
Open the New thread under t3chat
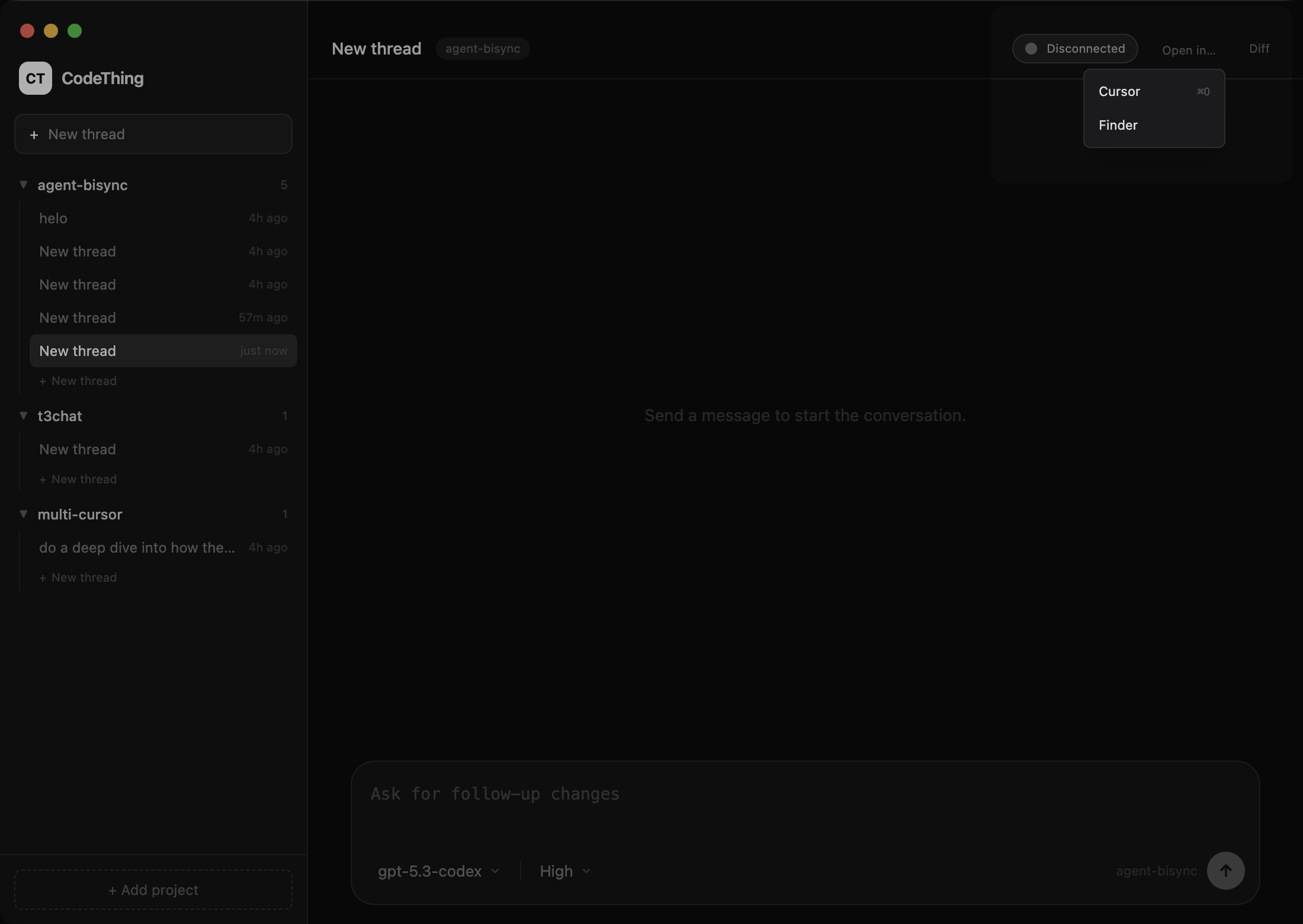click(x=163, y=449)
